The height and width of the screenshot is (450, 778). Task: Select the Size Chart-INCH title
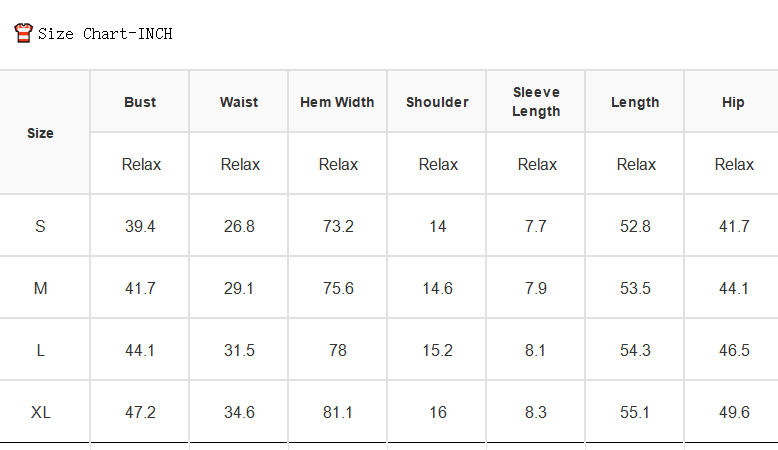pyautogui.click(x=105, y=34)
